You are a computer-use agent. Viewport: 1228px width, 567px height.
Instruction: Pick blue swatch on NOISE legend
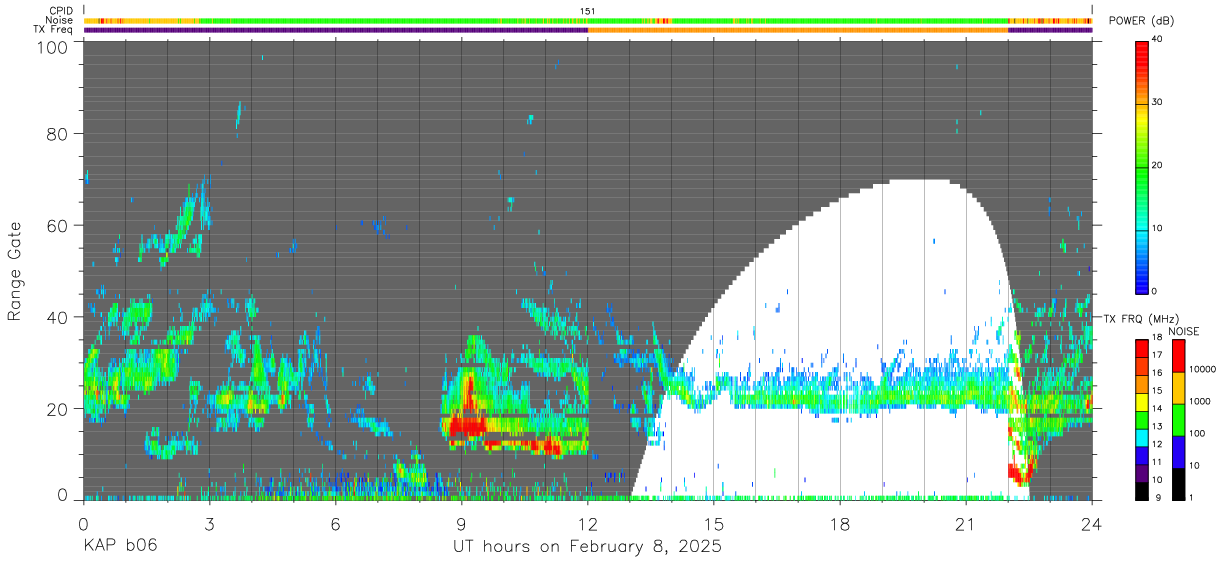(x=1177, y=450)
